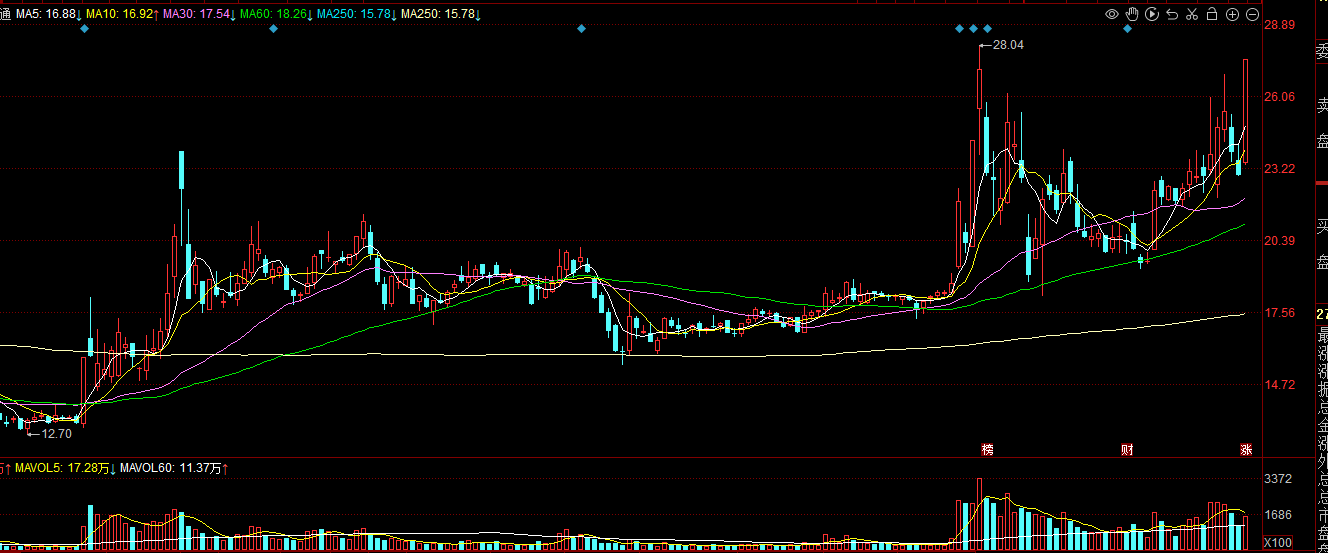Click the 23.22 price axis label
The height and width of the screenshot is (553, 1328).
1281,169
